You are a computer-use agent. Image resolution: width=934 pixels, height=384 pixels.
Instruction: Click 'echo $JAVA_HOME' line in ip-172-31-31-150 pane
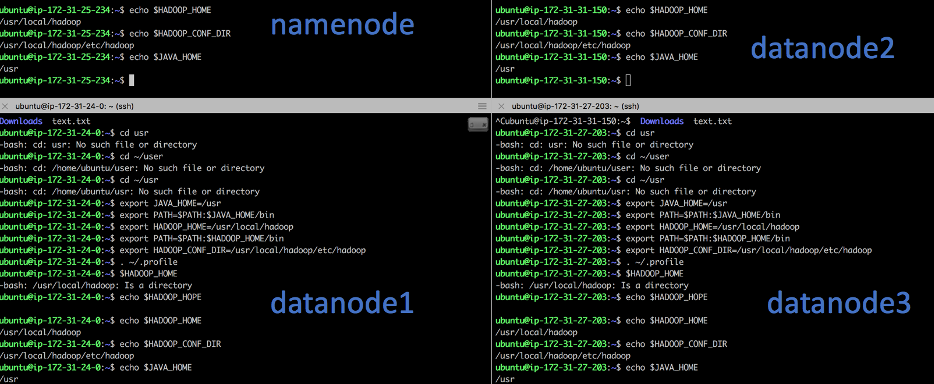tap(661, 57)
